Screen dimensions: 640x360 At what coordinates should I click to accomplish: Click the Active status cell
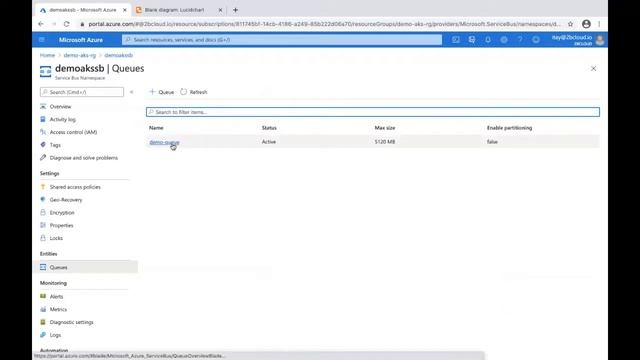pyautogui.click(x=269, y=142)
